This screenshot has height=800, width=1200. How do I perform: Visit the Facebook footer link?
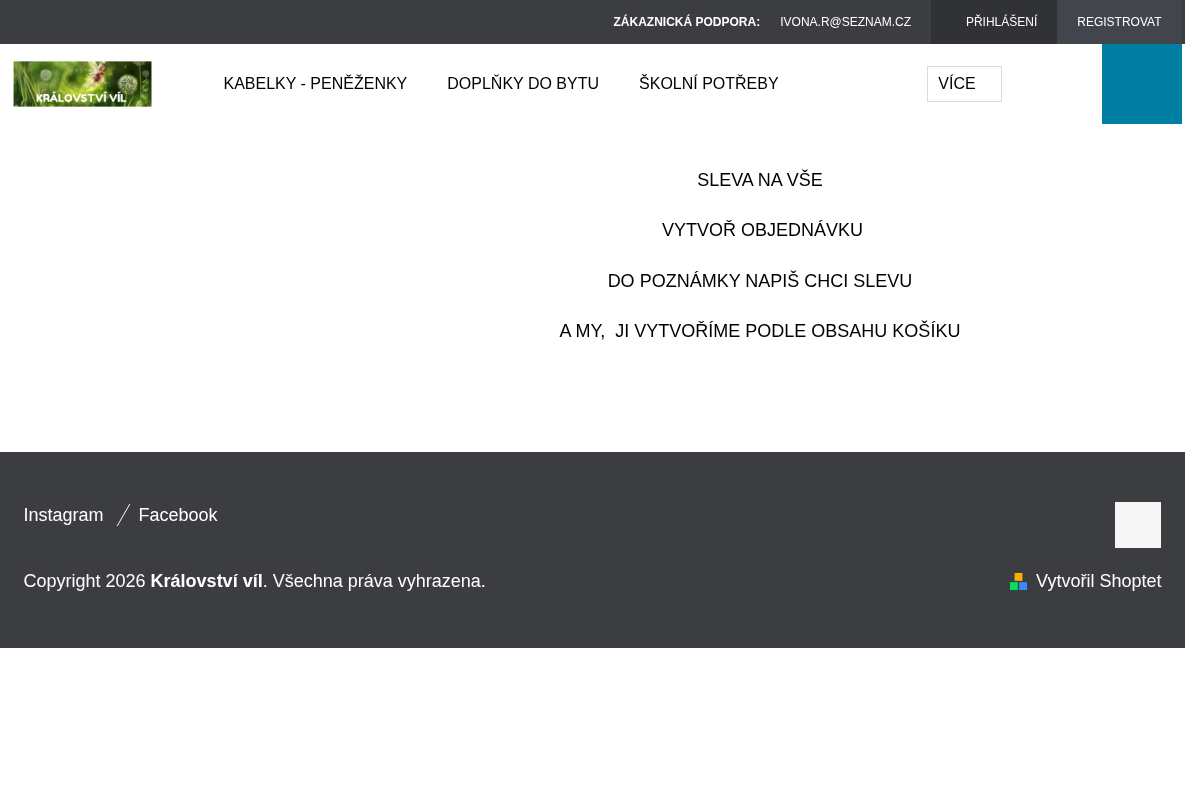coord(177,515)
